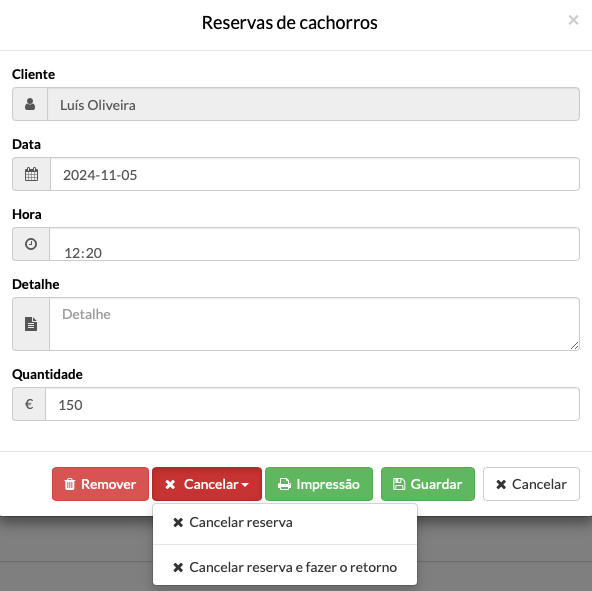The width and height of the screenshot is (592, 591).
Task: Click the clock icon beside Hora field
Action: pos(31,244)
